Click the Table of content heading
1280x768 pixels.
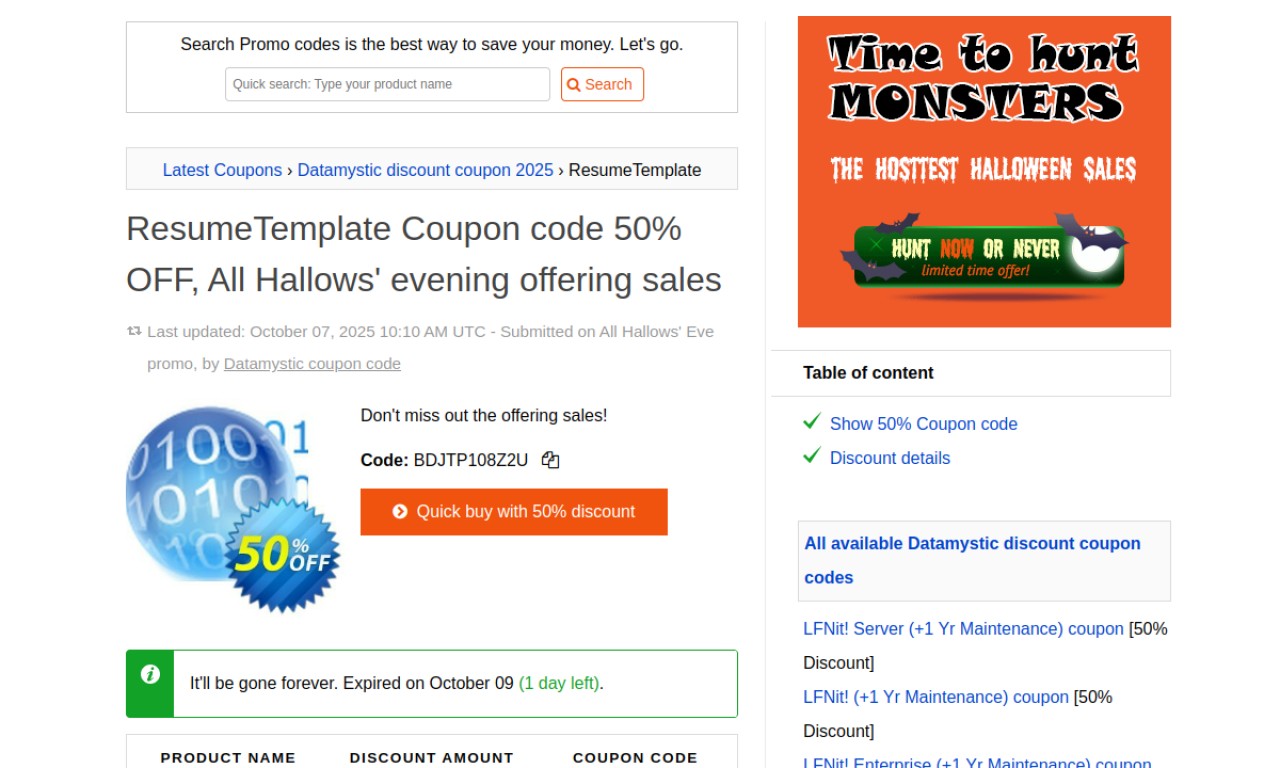tap(868, 373)
